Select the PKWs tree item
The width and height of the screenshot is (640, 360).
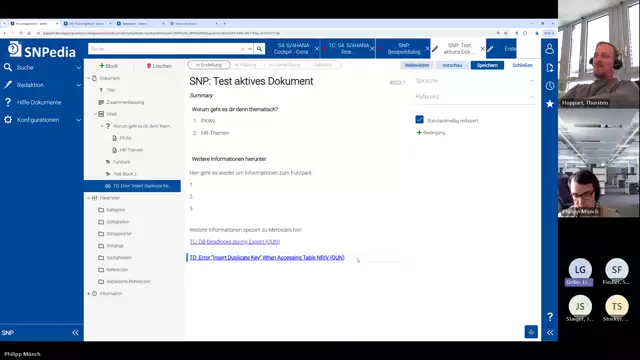pyautogui.click(x=125, y=138)
